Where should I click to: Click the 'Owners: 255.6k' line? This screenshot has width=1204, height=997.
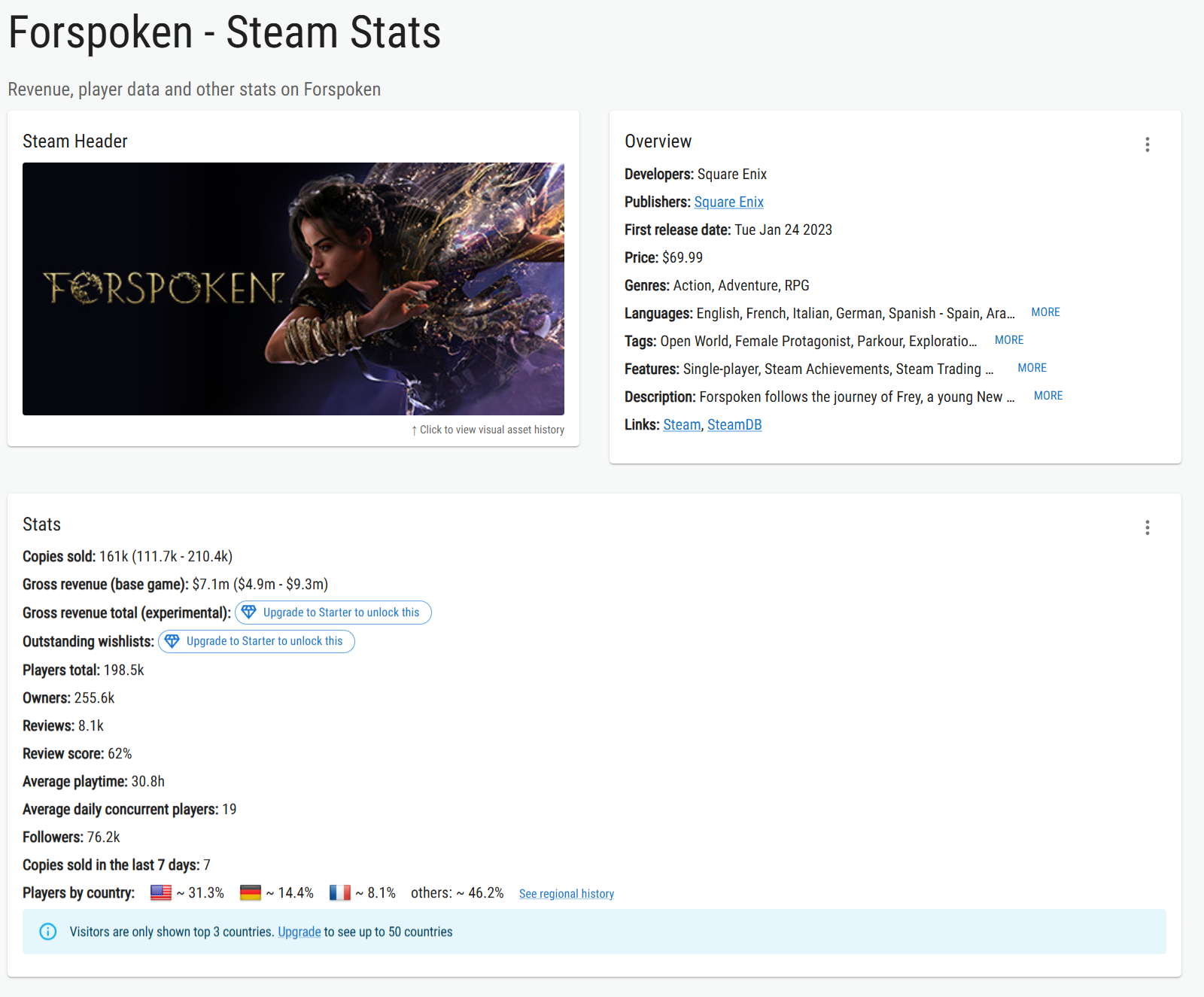[68, 698]
